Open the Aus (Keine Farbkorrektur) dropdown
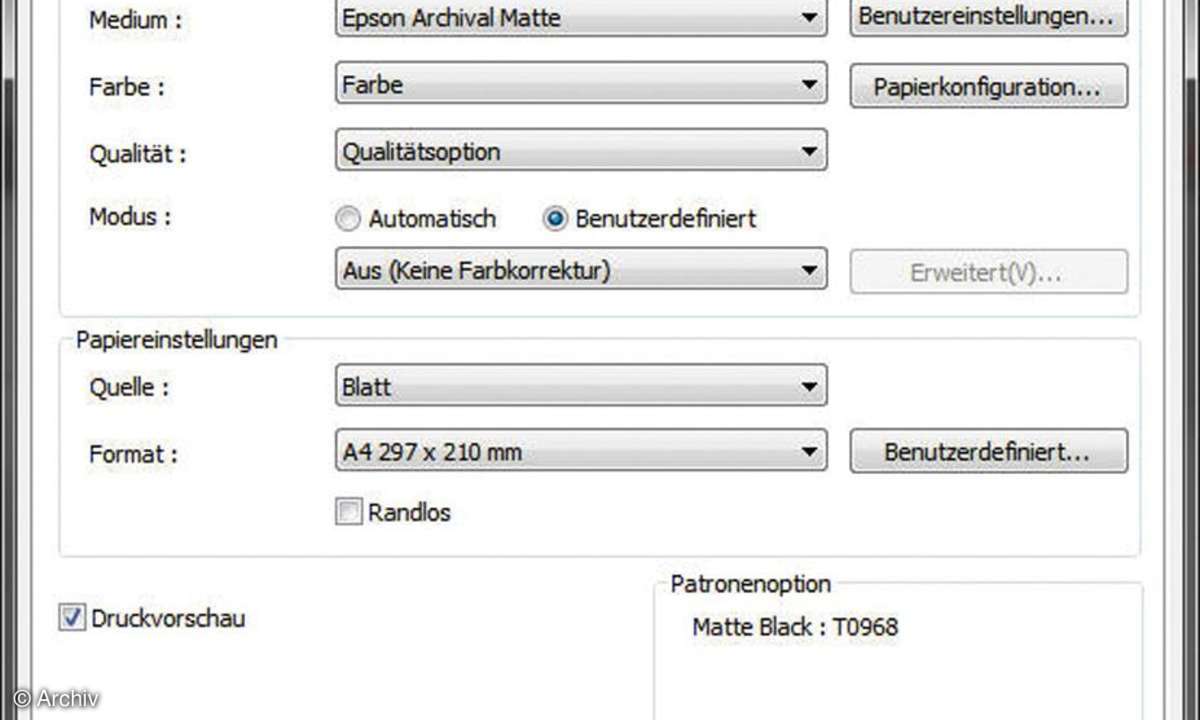 tap(581, 270)
